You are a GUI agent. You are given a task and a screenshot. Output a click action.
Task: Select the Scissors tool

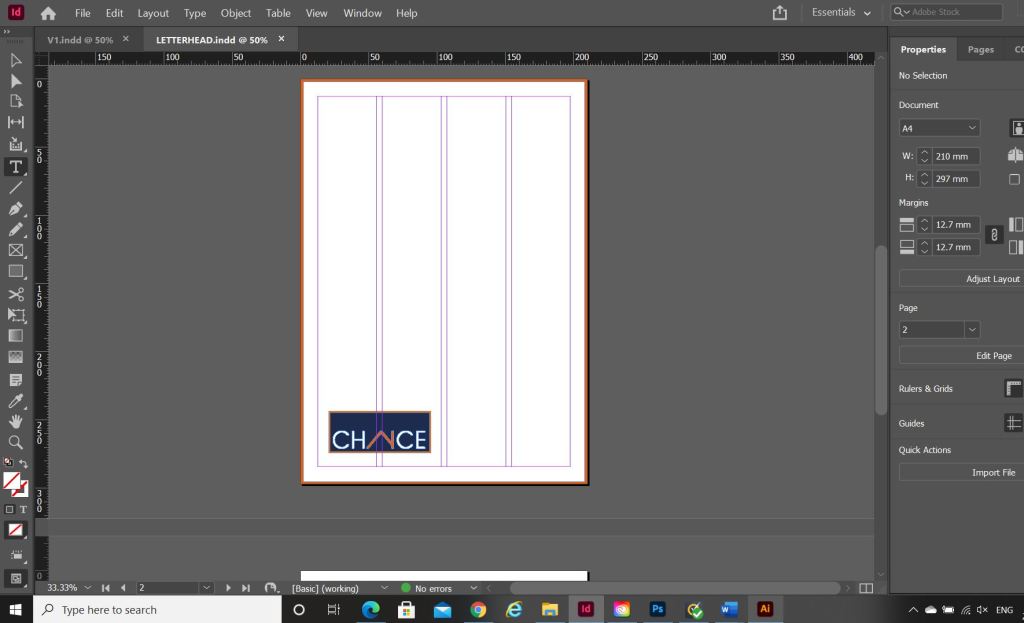[x=16, y=294]
